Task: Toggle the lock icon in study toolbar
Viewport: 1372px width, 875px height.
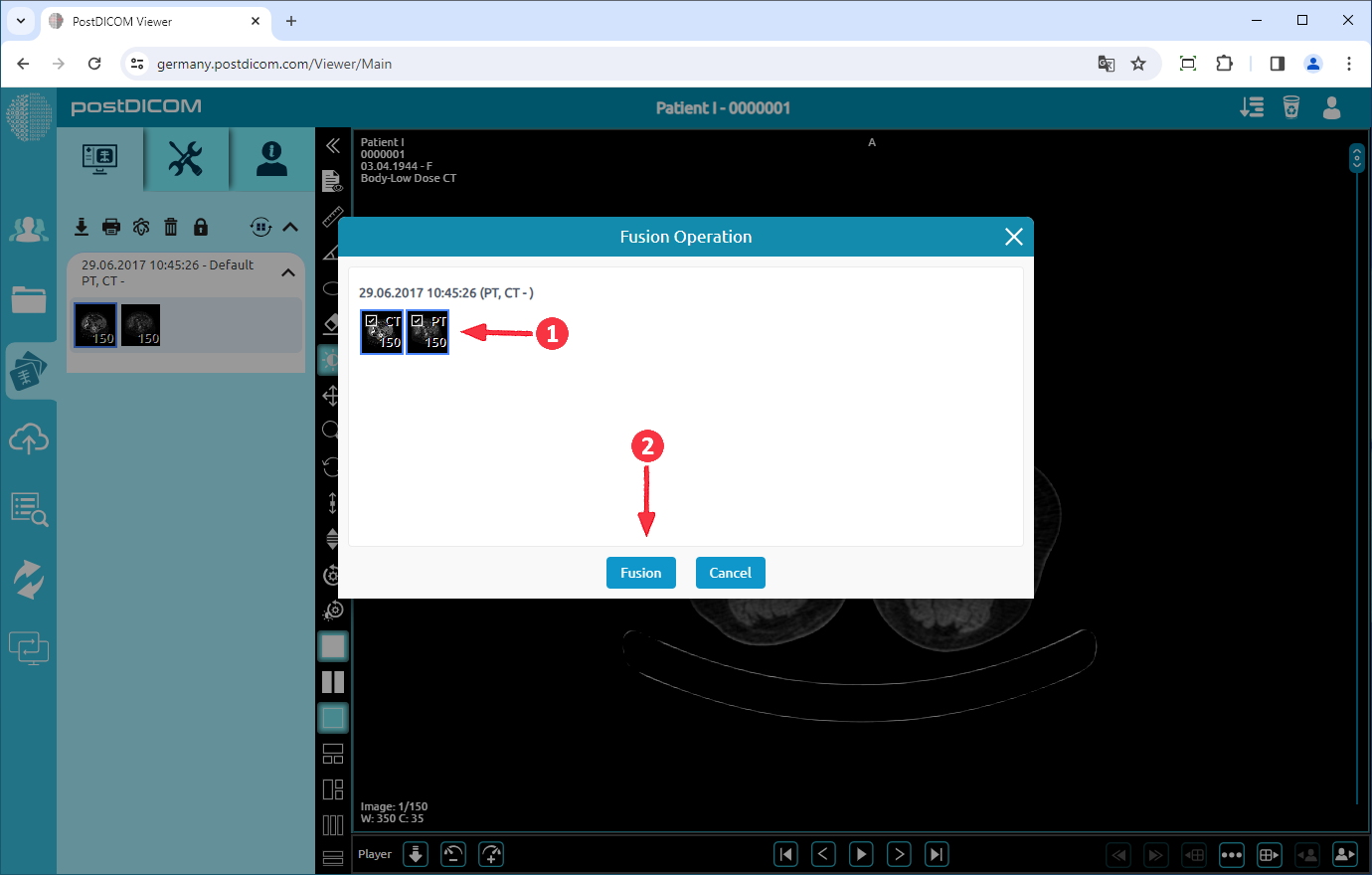Action: (x=201, y=227)
